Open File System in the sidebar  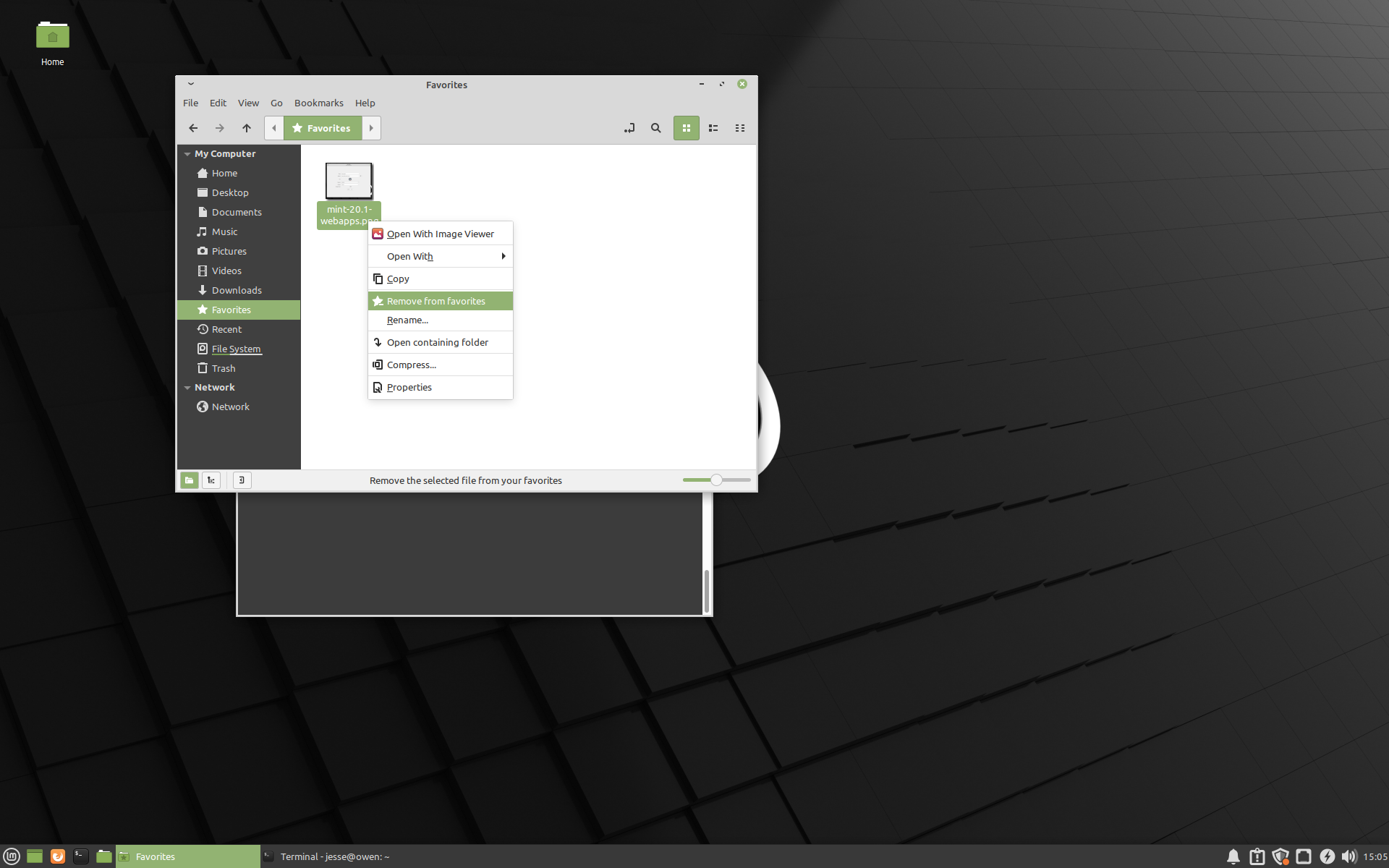pyautogui.click(x=239, y=349)
